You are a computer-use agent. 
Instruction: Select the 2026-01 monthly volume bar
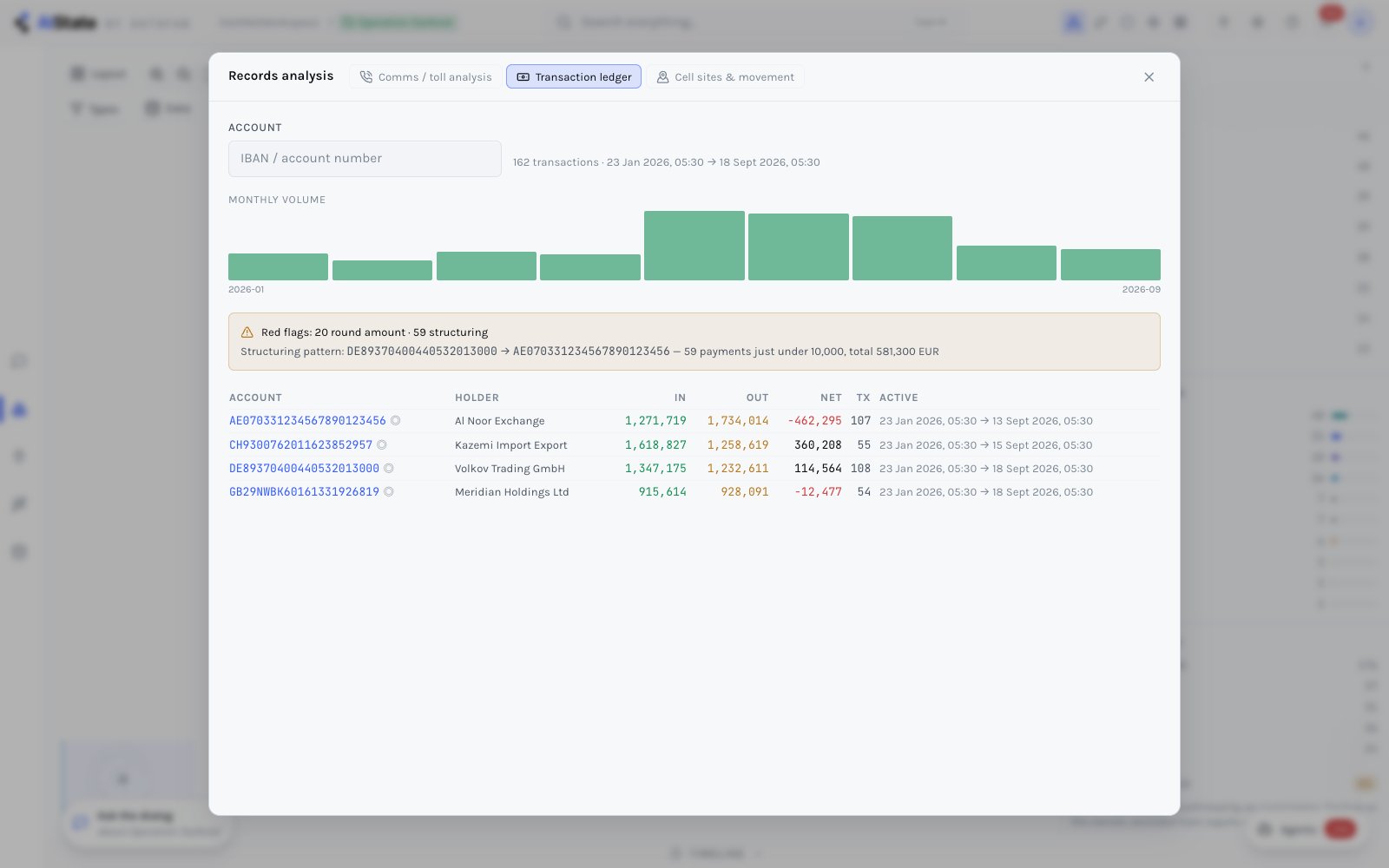278,266
